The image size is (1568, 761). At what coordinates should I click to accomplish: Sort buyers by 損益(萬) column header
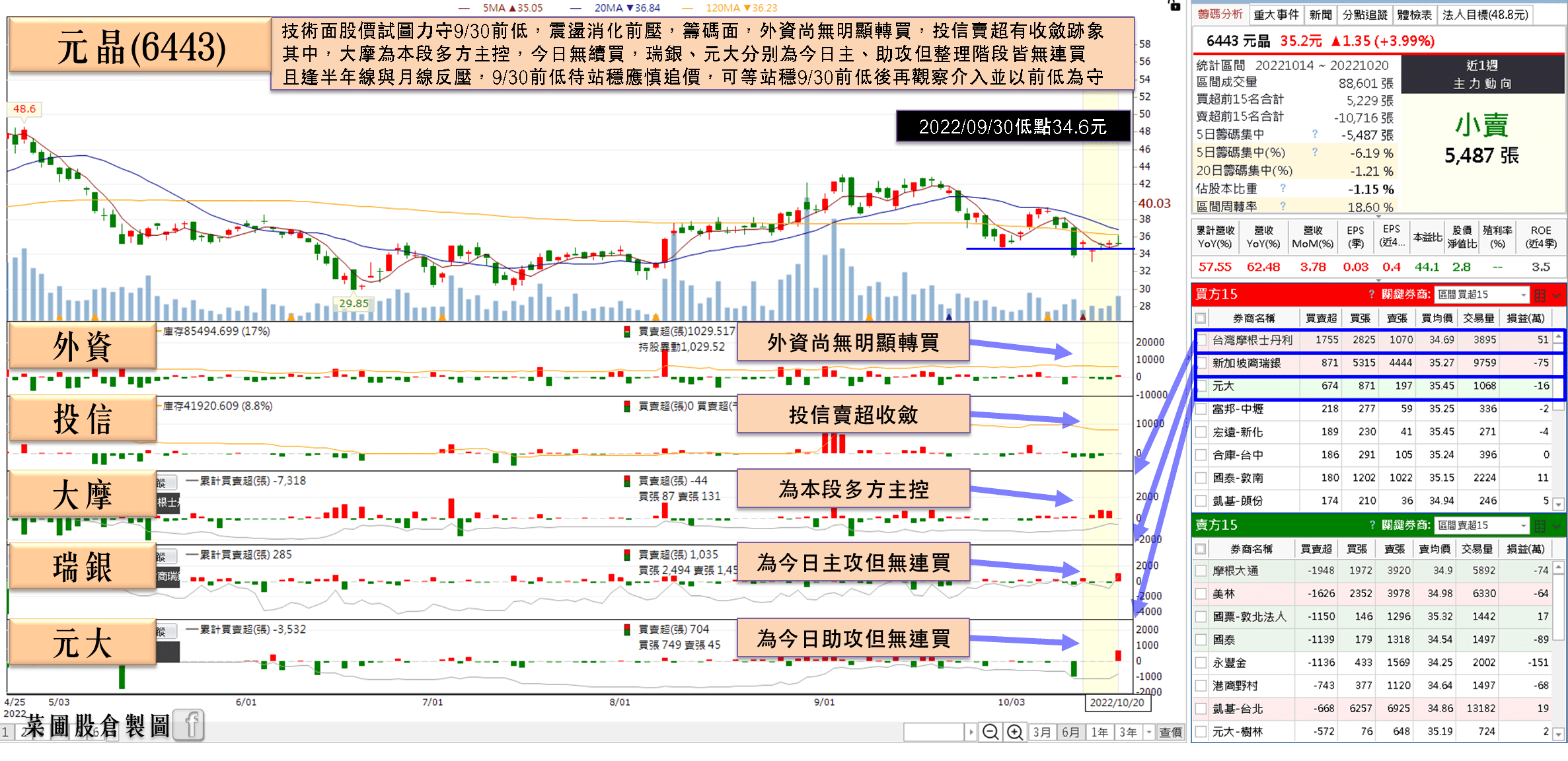point(1525,318)
